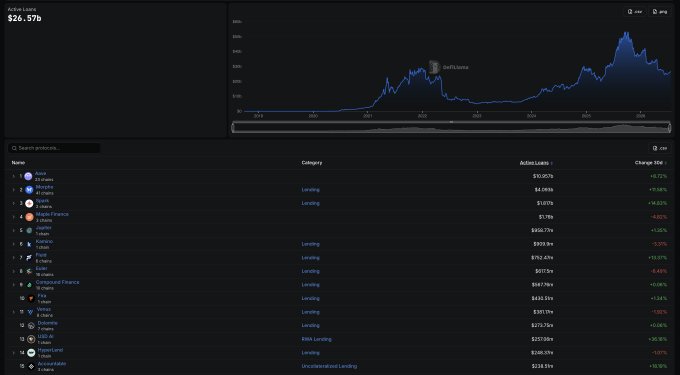Open the Morpho protocol link
Screen dimensions: 680x375
pos(45,187)
